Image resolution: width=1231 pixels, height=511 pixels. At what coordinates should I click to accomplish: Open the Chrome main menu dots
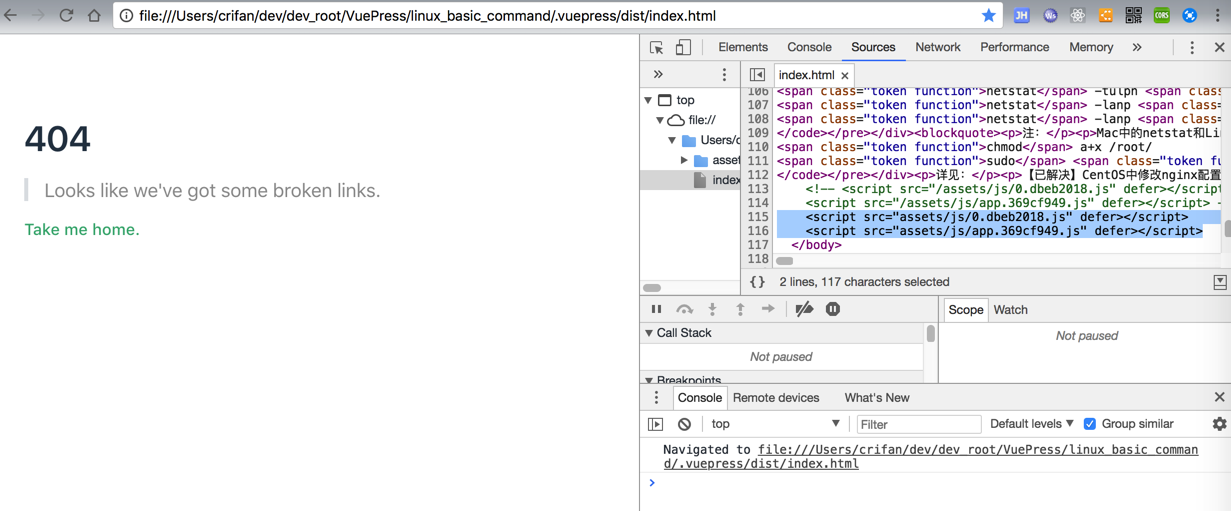1217,15
